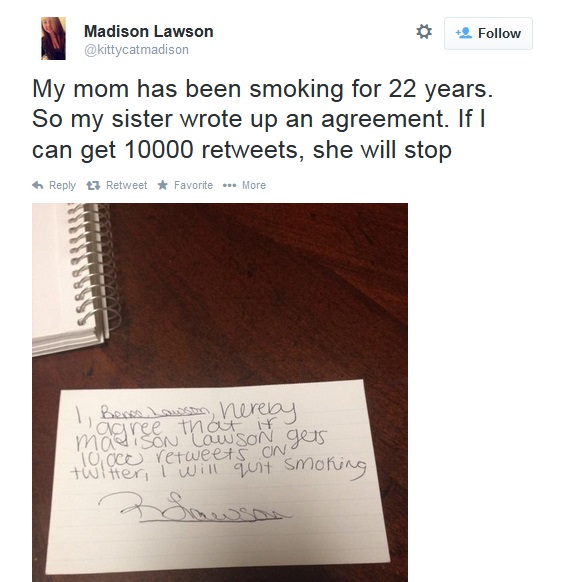Click the spiral notebook in photo

pos(74,278)
